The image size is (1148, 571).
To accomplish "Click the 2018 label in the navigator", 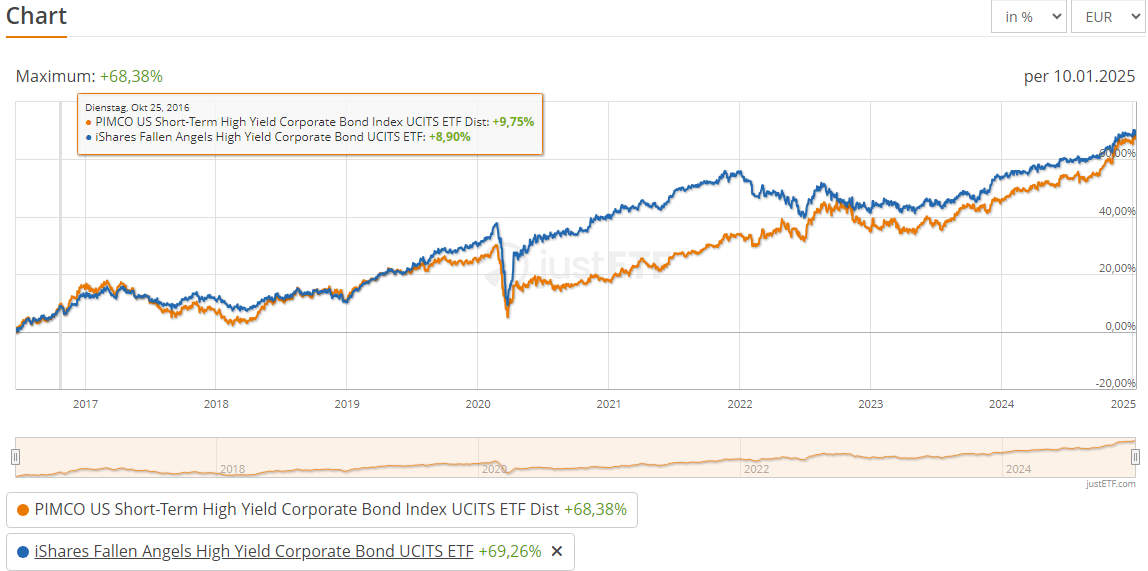I will click(x=232, y=468).
